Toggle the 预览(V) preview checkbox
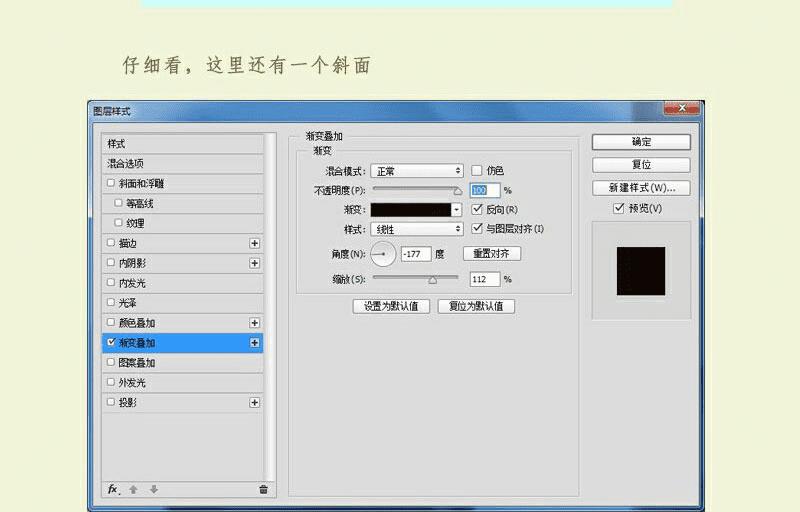800x512 pixels. 618,208
